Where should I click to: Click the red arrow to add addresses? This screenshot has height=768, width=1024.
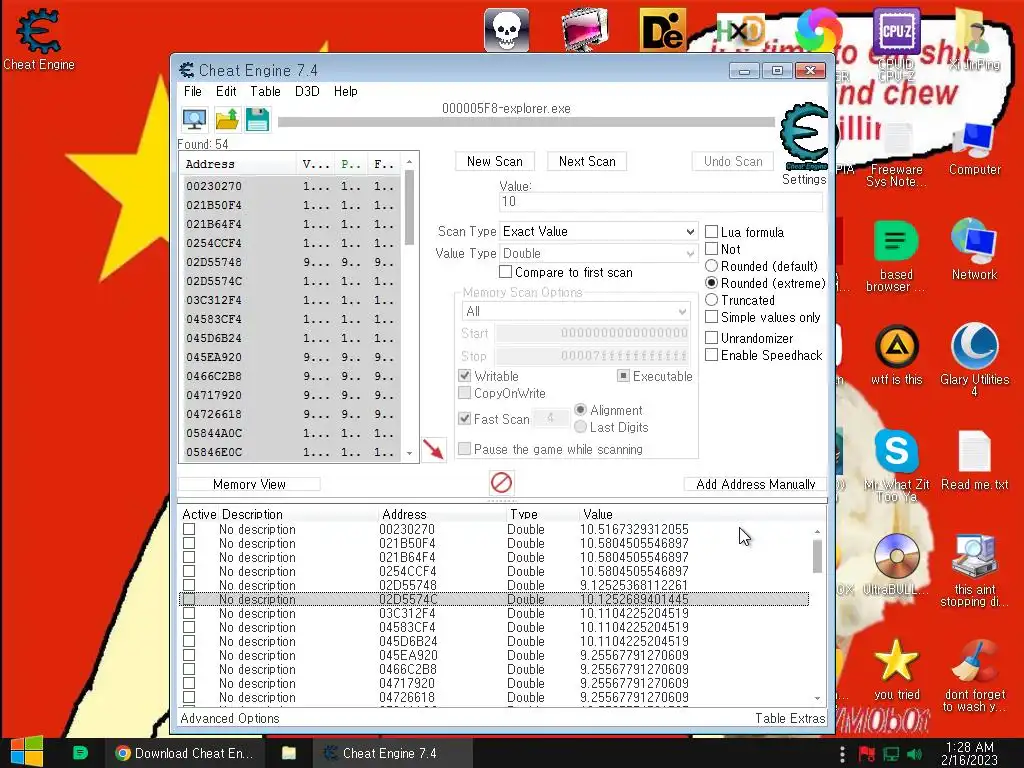click(433, 449)
